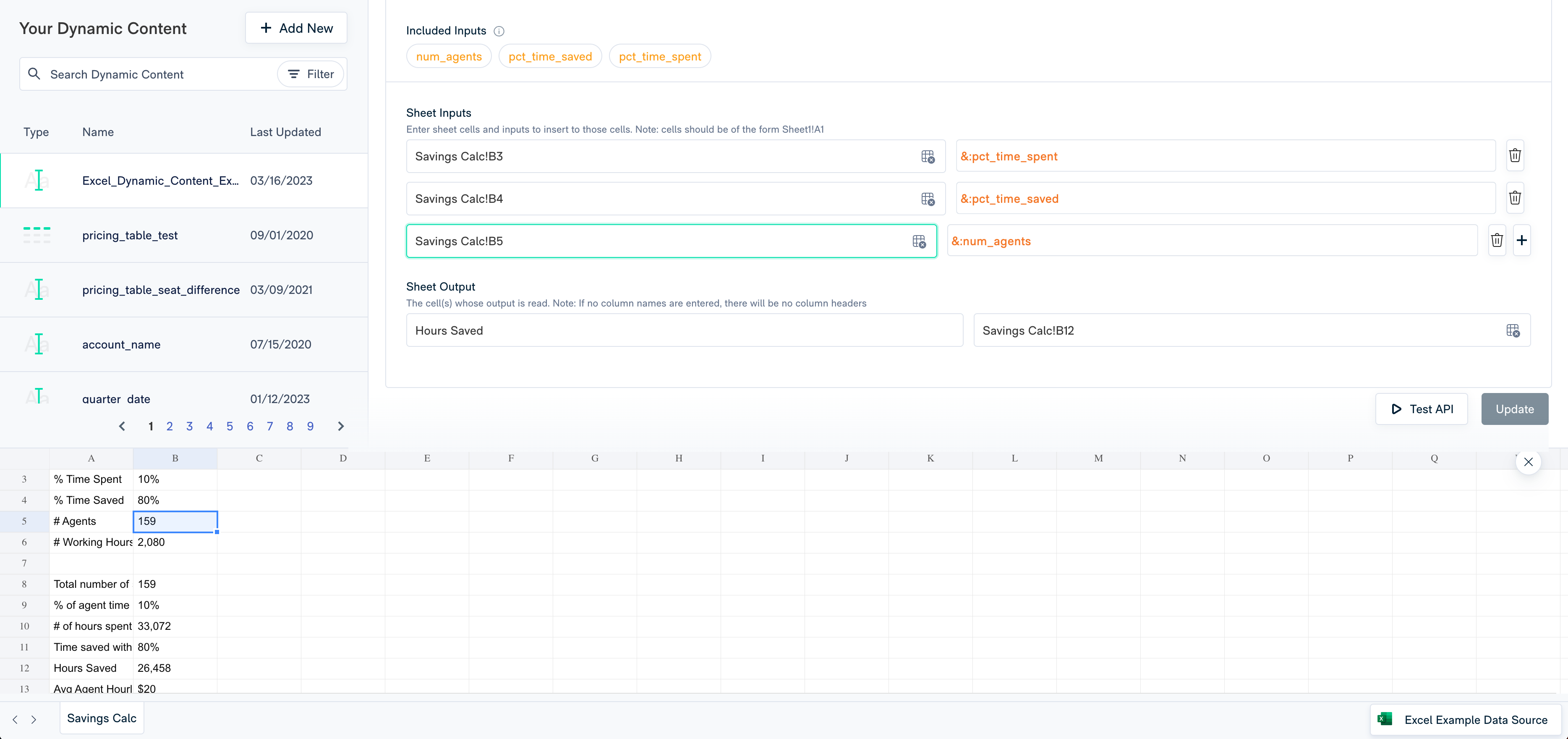Image resolution: width=1568 pixels, height=739 pixels.
Task: Click the text type icon beside account_name
Action: [37, 344]
